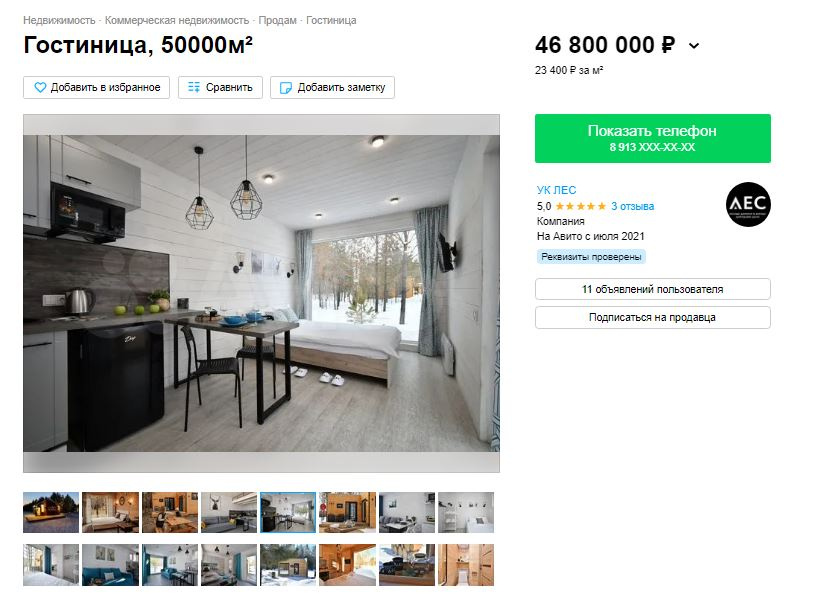Select the last thumbnail in the top row
The height and width of the screenshot is (597, 818).
(466, 512)
